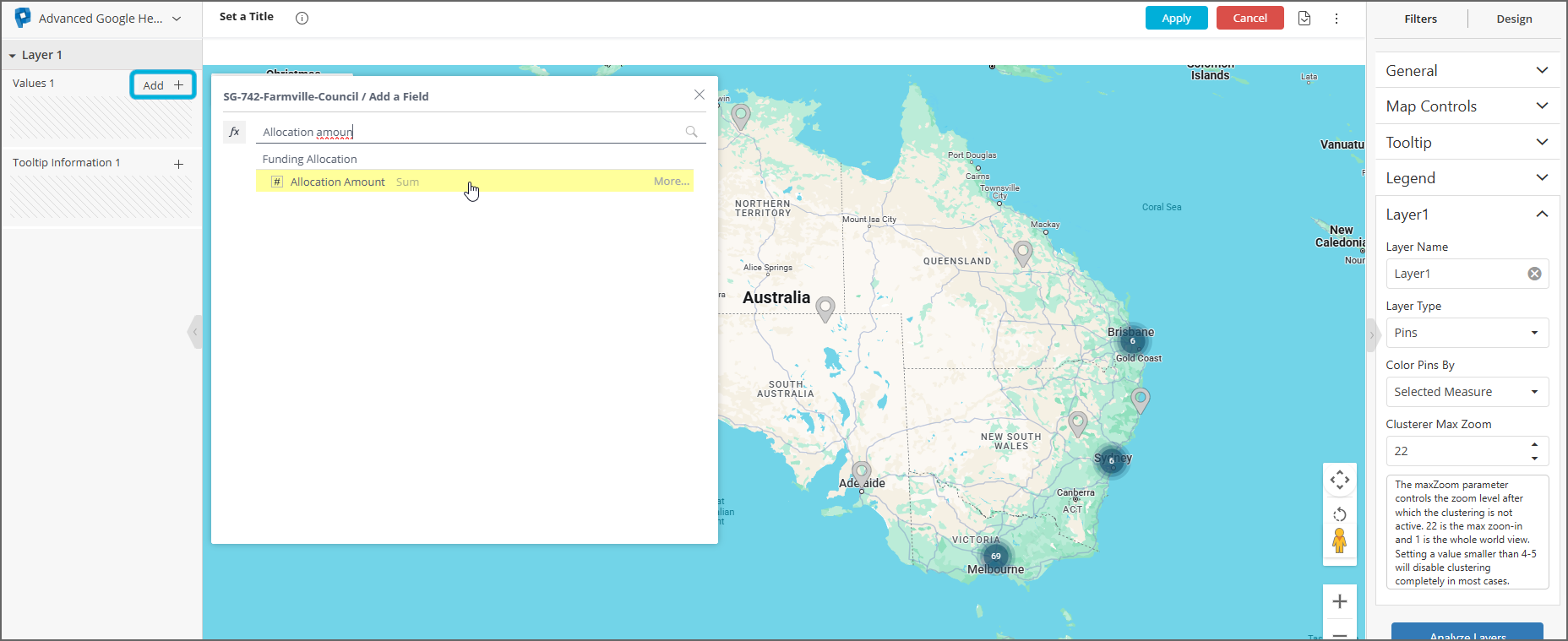This screenshot has height=641, width=1568.
Task: Click the document icon next to Cancel
Action: 1304,18
